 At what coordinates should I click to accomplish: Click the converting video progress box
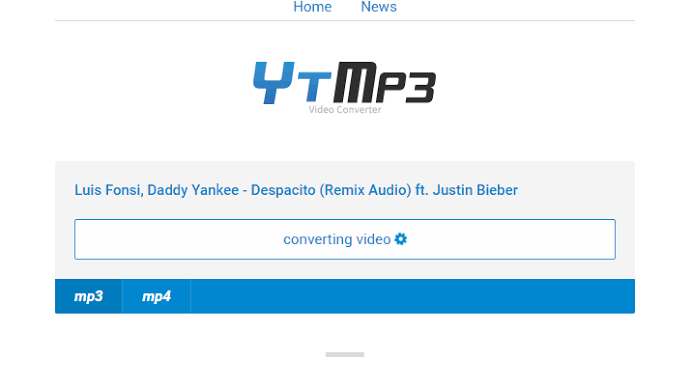click(x=345, y=239)
